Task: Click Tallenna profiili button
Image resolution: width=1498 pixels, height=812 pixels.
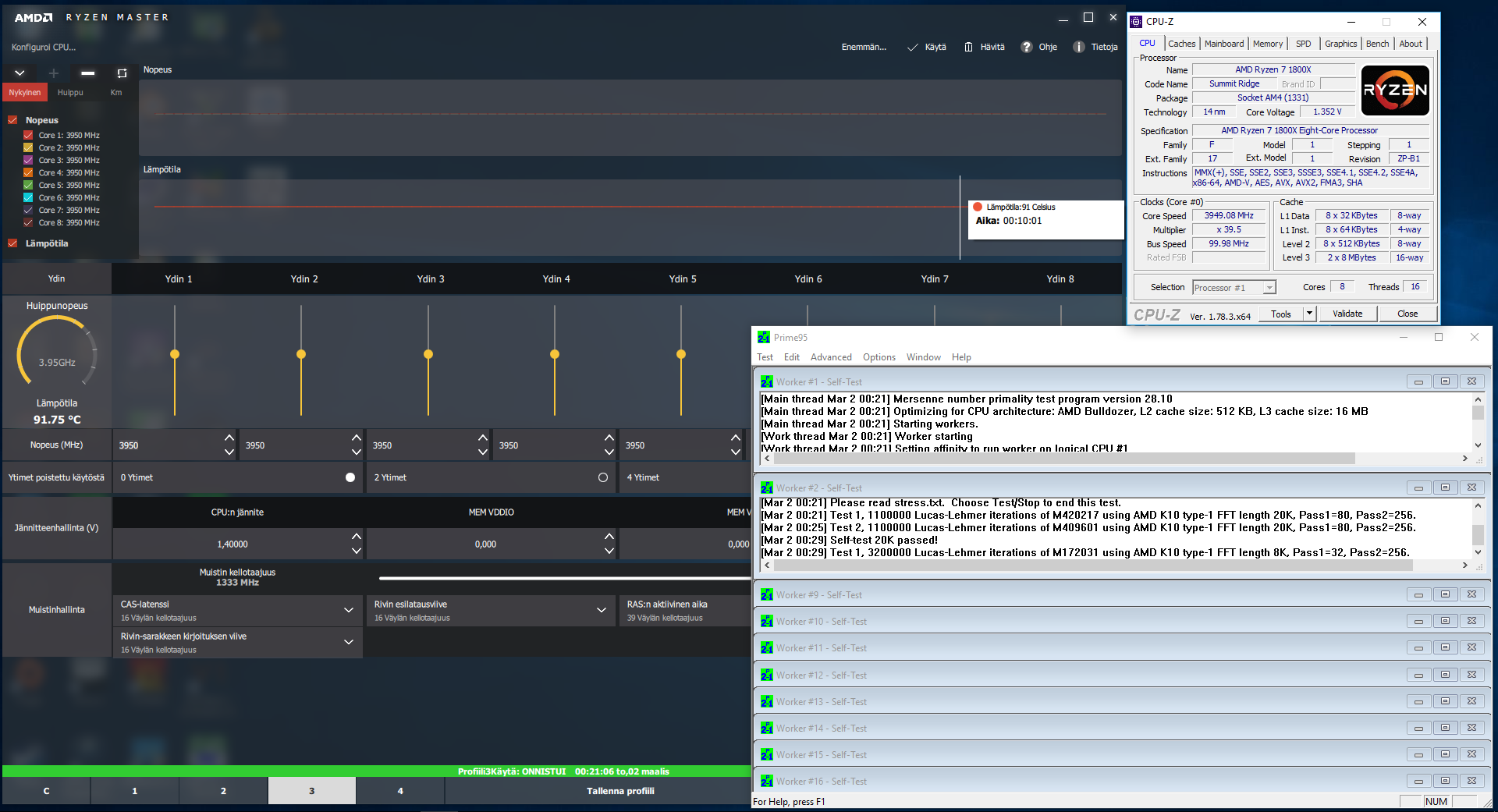Action: pos(620,791)
